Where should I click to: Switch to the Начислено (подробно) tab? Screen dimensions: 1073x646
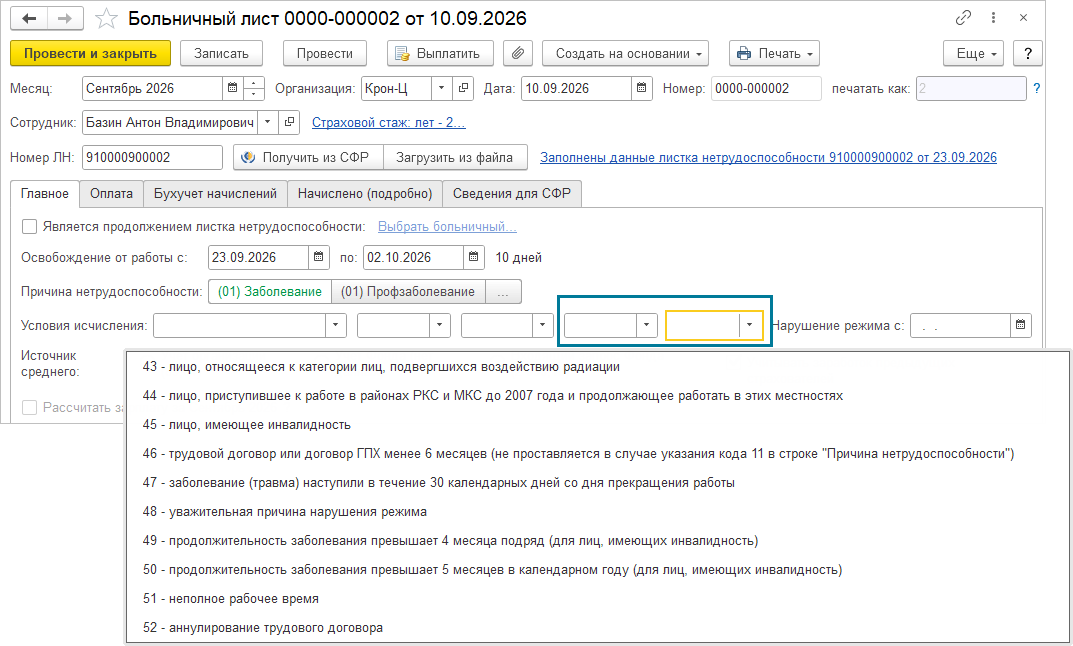click(x=365, y=194)
